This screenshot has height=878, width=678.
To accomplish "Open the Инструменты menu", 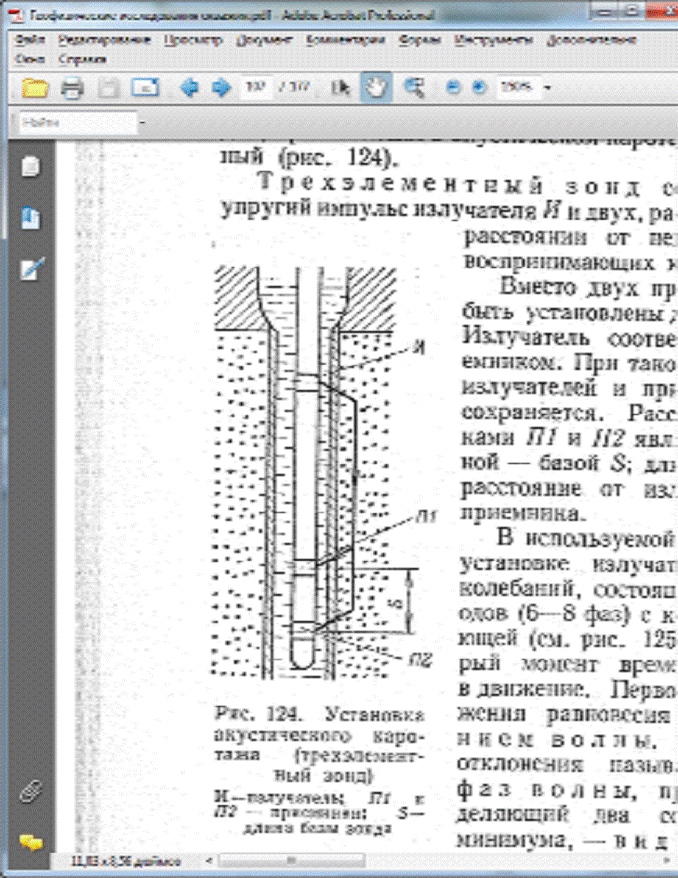I will click(484, 41).
